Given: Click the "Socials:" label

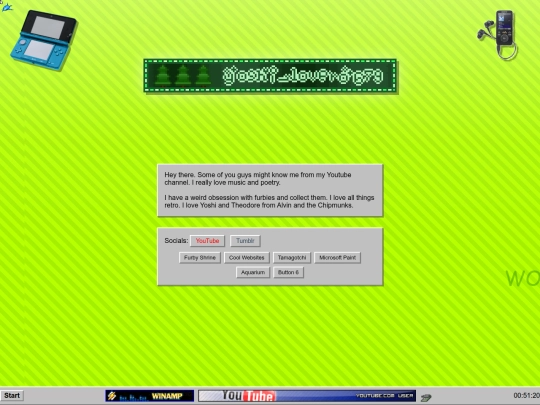Looking at the screenshot, I should [x=176, y=241].
